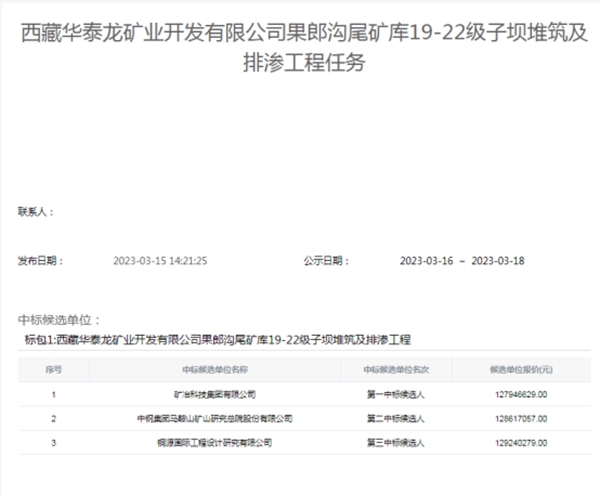The image size is (600, 496).
Task: Click the 标包1 section title line
Action: click(217, 340)
